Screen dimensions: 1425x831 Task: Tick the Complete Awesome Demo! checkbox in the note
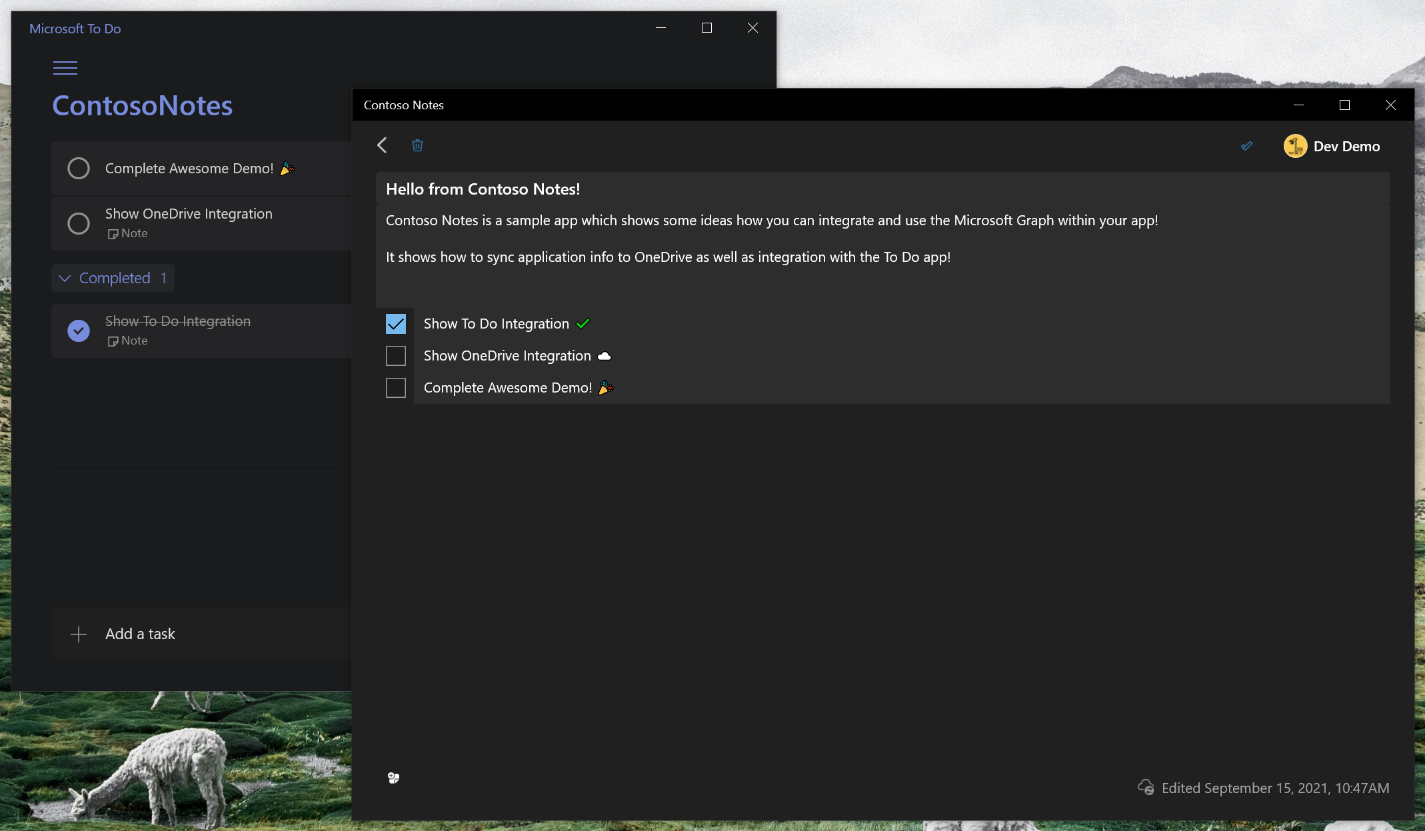[396, 388]
